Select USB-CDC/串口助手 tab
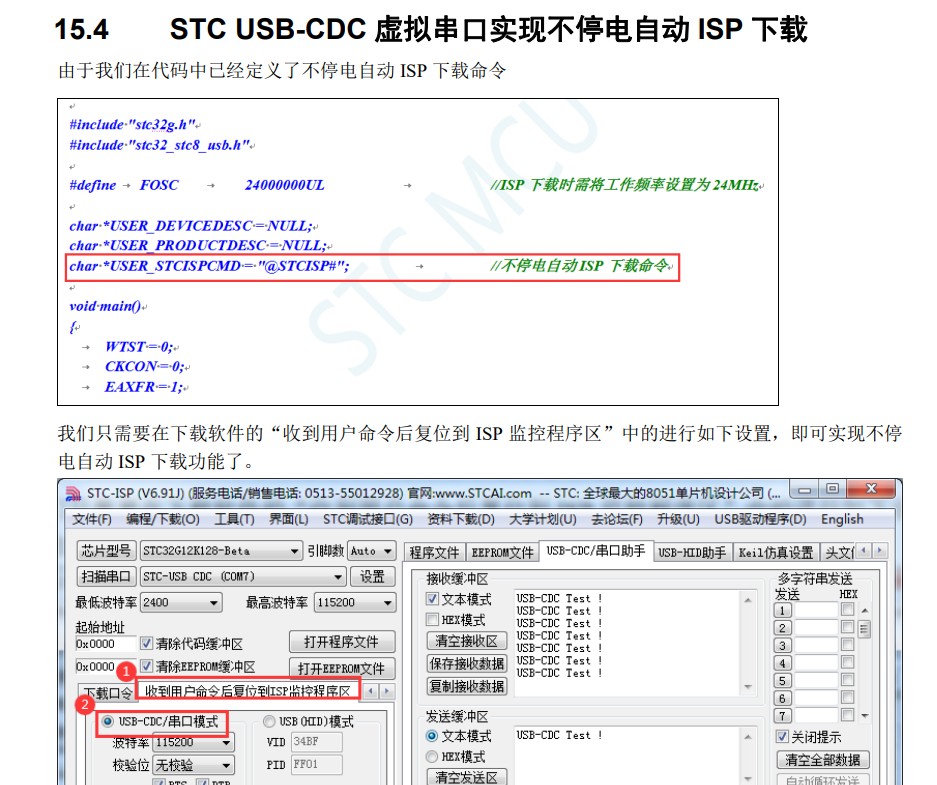The image size is (937, 785). click(x=596, y=551)
